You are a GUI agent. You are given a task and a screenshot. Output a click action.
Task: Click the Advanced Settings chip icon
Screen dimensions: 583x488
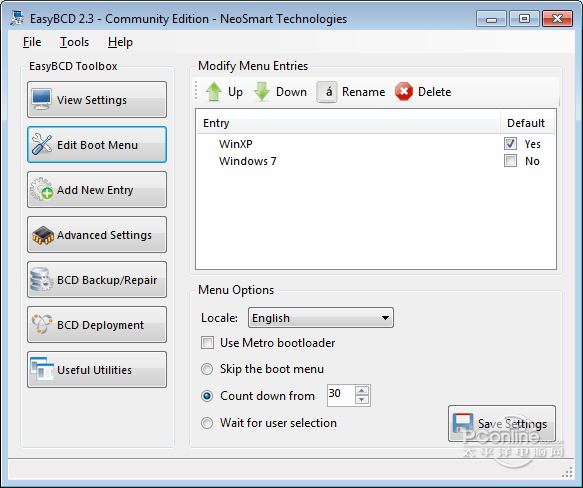coord(42,235)
